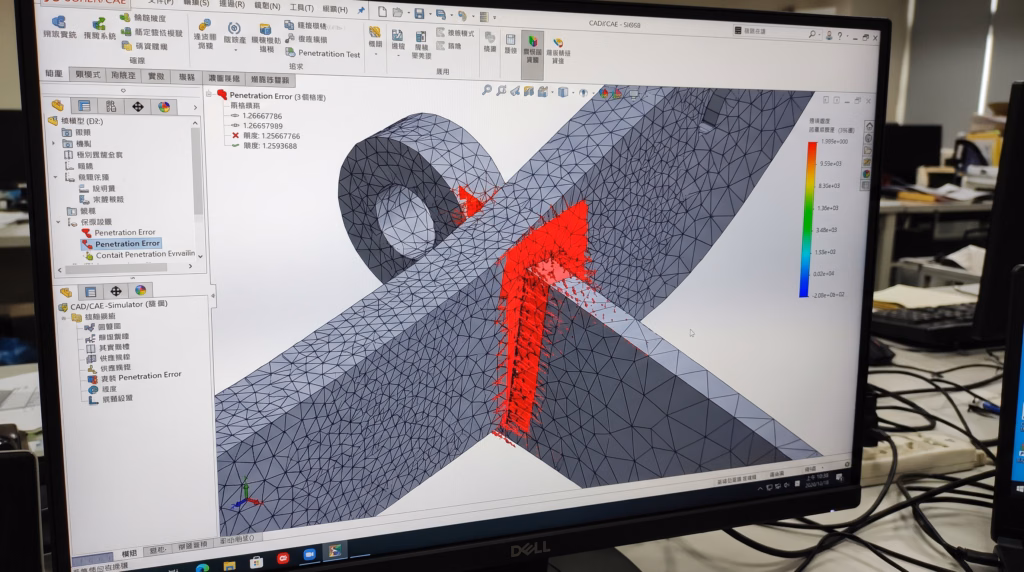
Task: Click the help question-mark icon in title bar
Action: (x=840, y=36)
